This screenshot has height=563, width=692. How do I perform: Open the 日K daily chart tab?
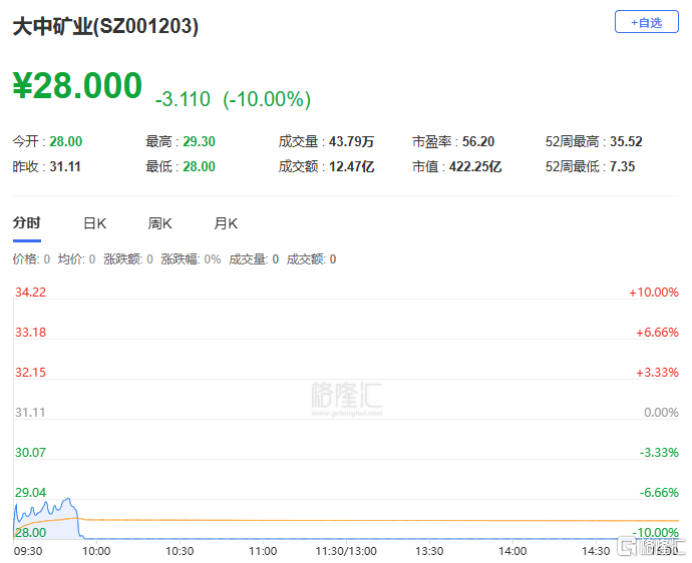tap(95, 224)
